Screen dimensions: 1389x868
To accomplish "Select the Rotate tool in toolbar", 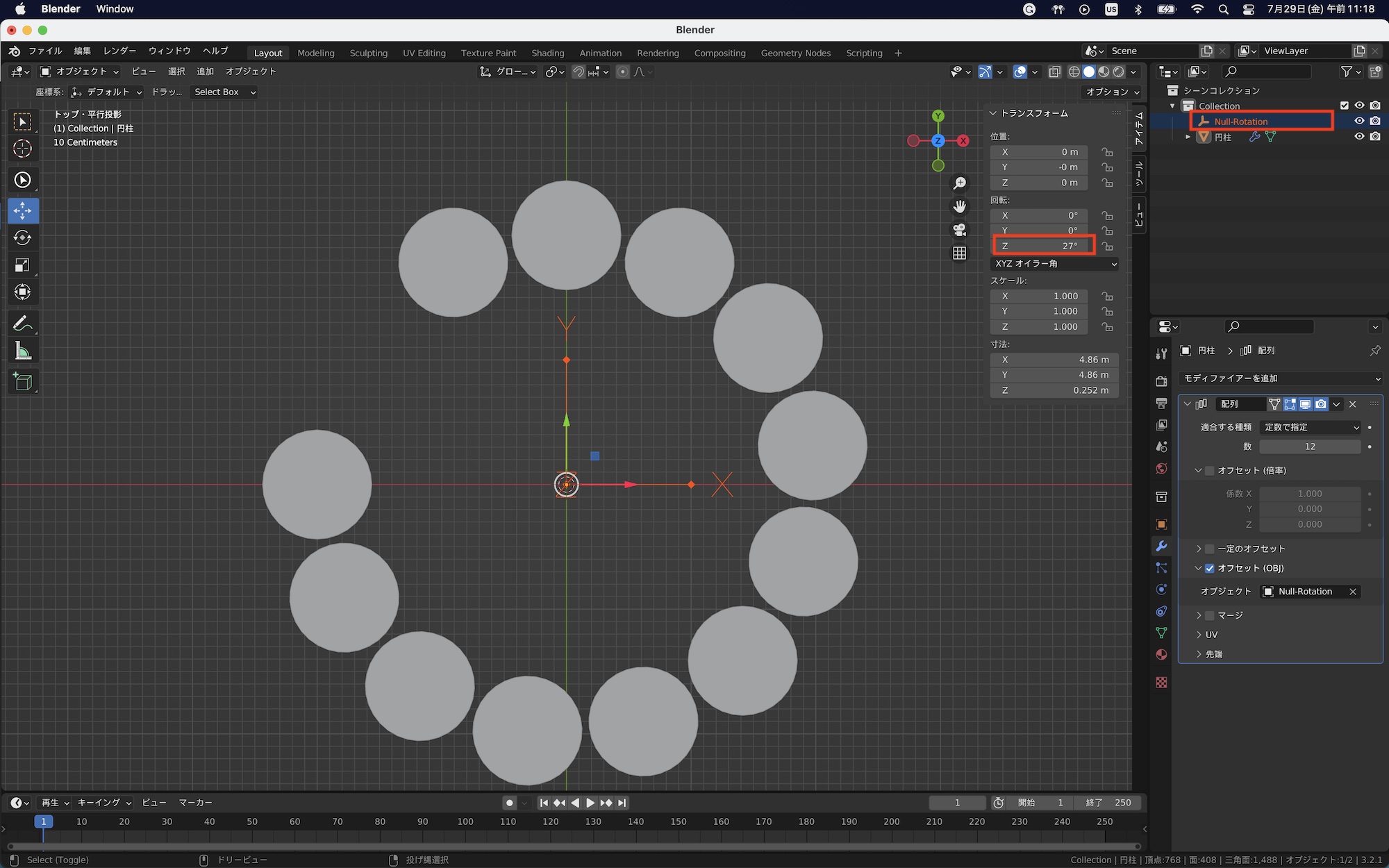I will (22, 237).
